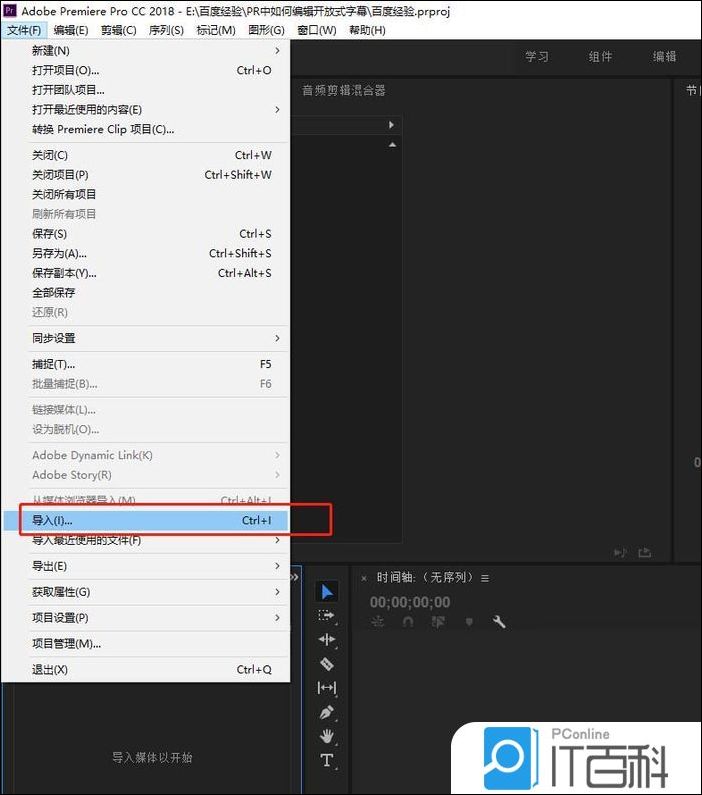This screenshot has width=702, height=795.
Task: Add marker using timeline marker icon
Action: pos(469,622)
